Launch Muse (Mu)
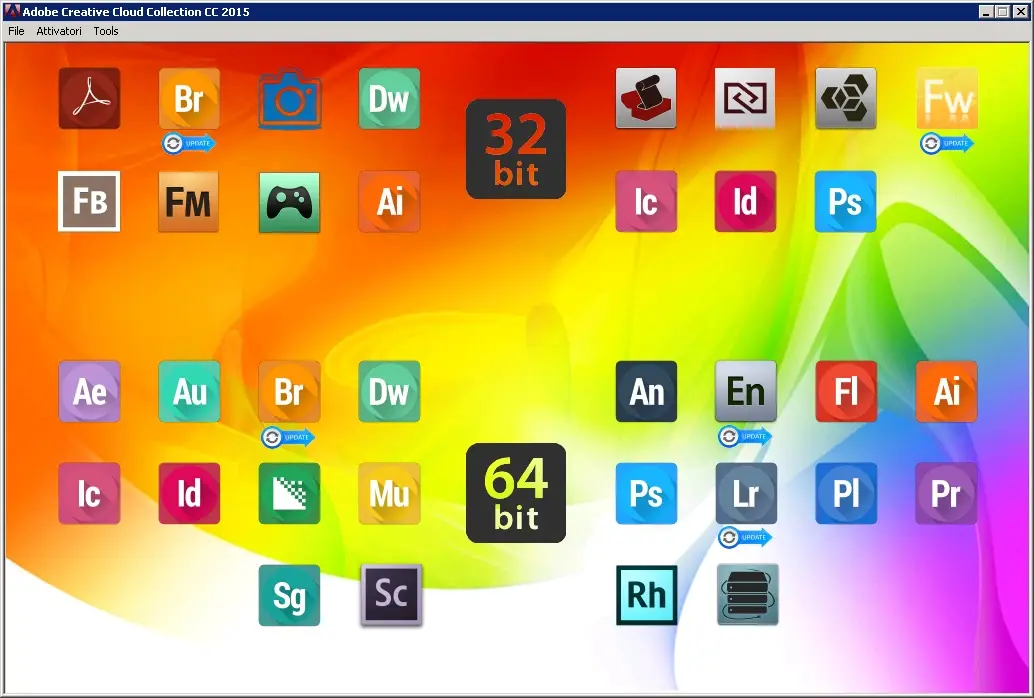The image size is (1034, 698). pyautogui.click(x=389, y=493)
